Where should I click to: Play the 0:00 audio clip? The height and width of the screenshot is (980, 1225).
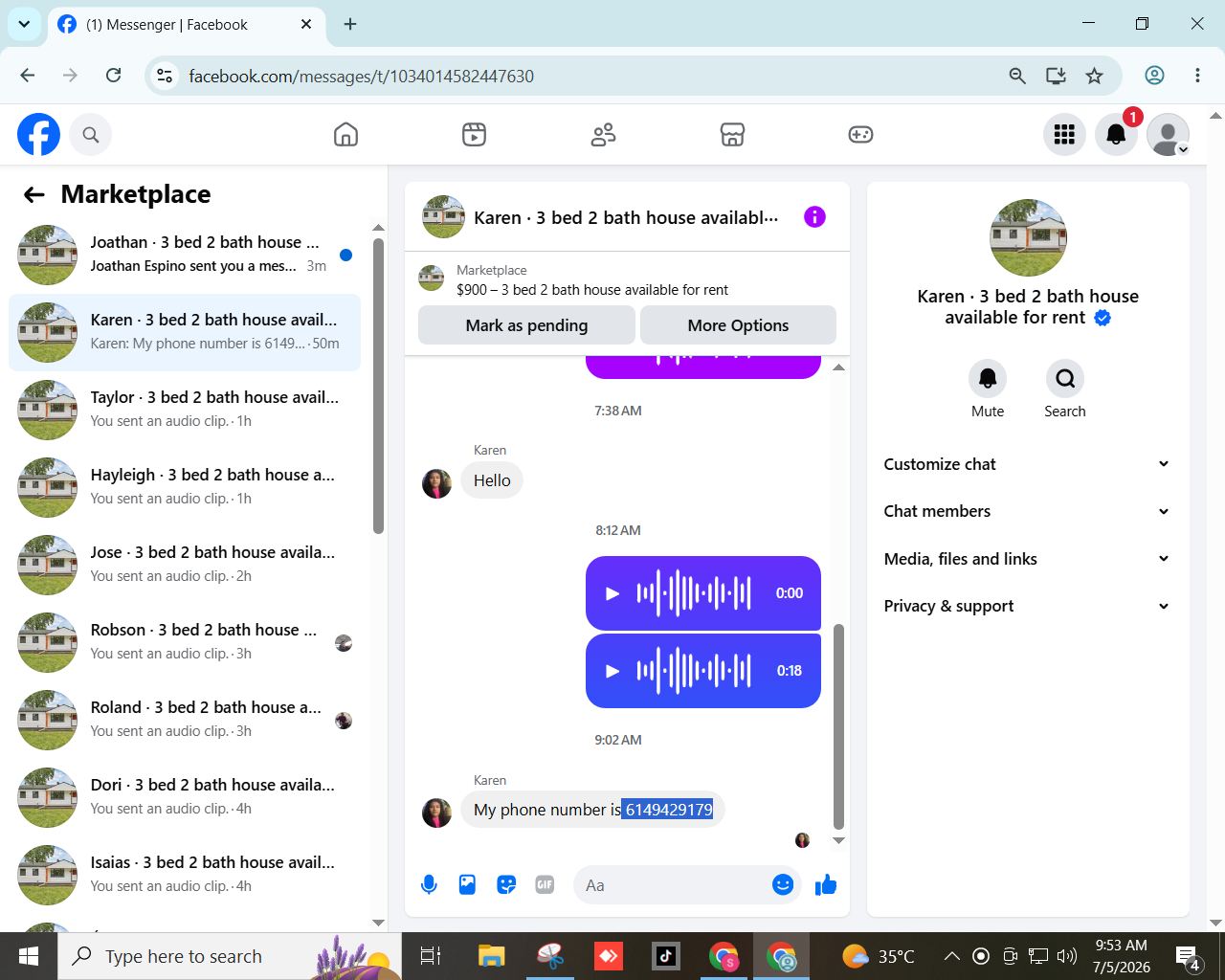pos(612,593)
